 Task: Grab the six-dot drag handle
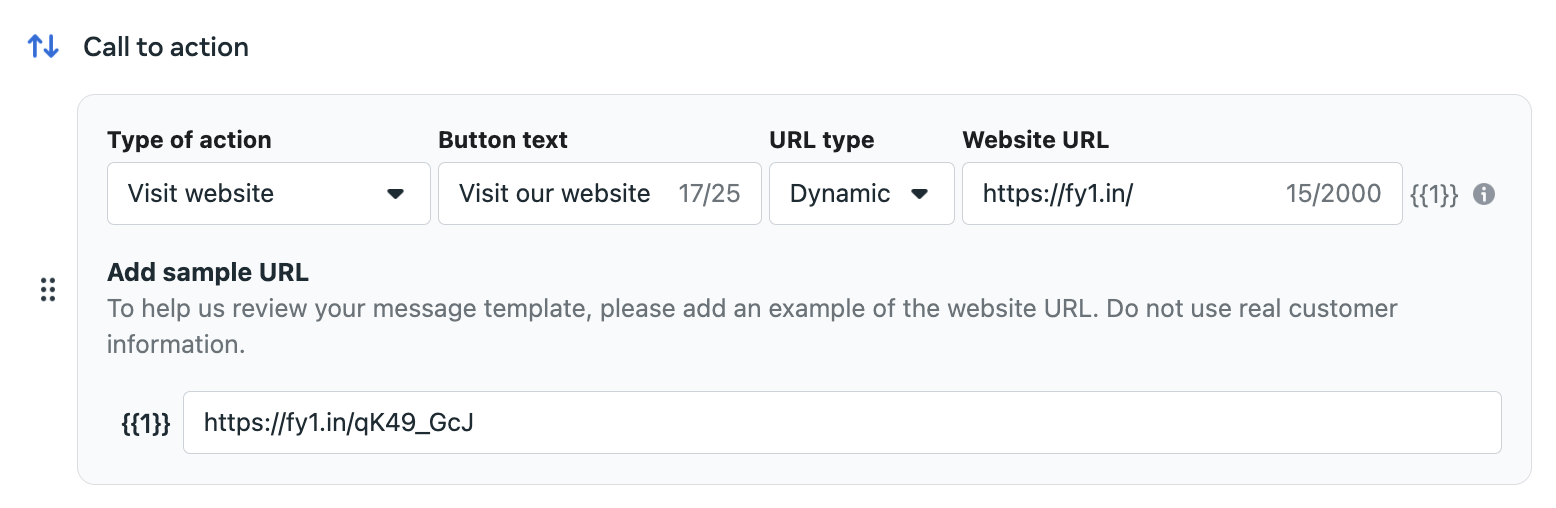(48, 290)
